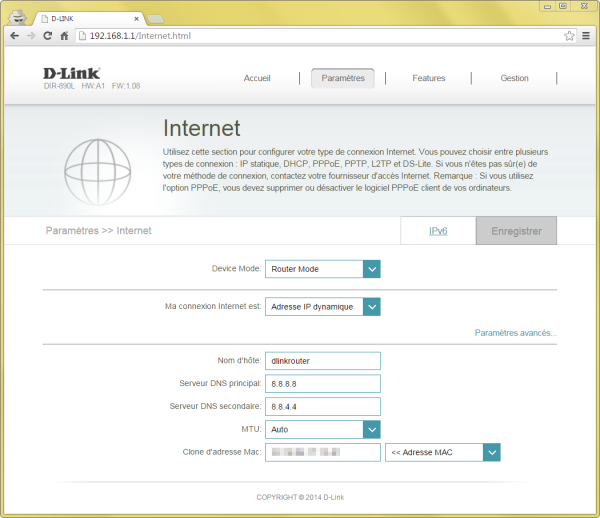Open the Accueil menu
Image resolution: width=600 pixels, height=518 pixels.
point(257,78)
